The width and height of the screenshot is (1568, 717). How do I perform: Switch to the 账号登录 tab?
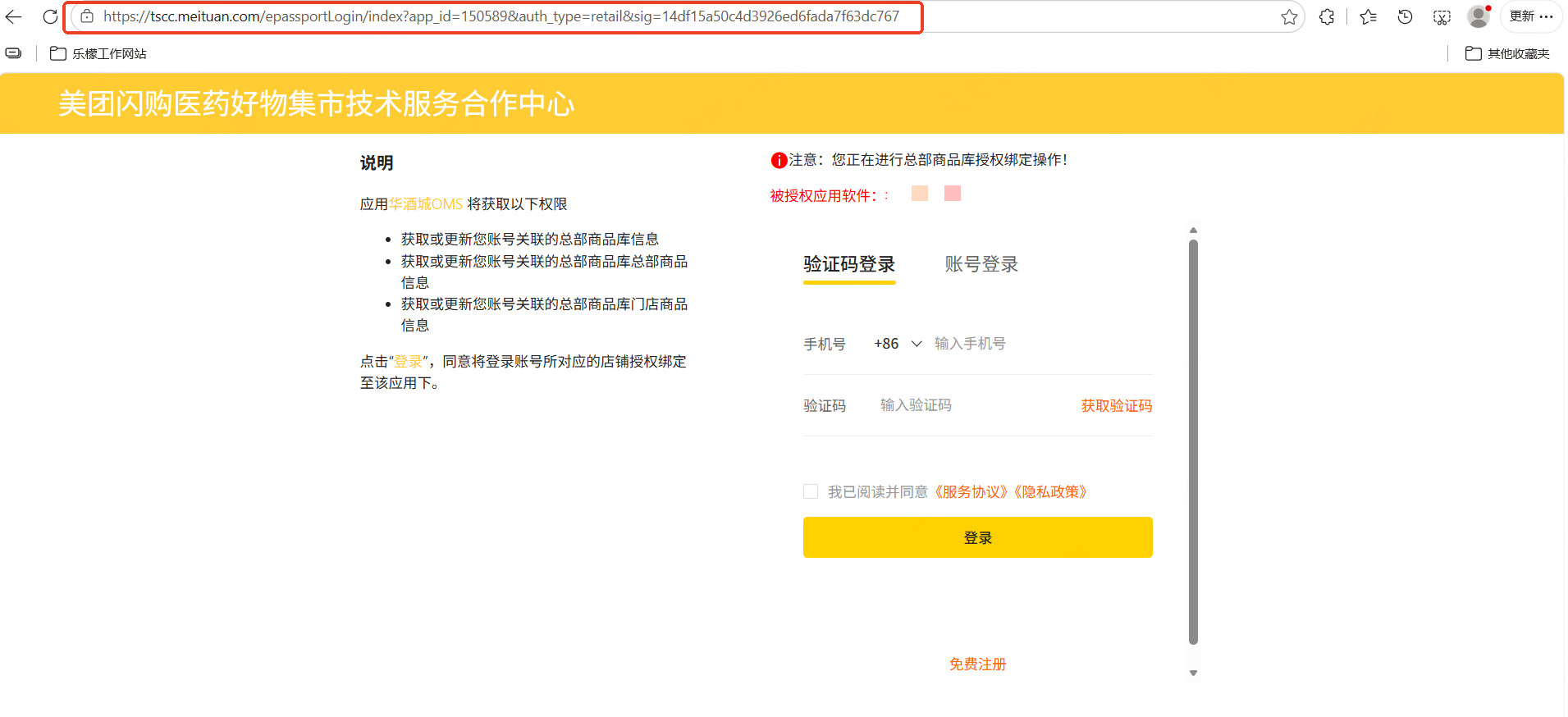tap(981, 264)
